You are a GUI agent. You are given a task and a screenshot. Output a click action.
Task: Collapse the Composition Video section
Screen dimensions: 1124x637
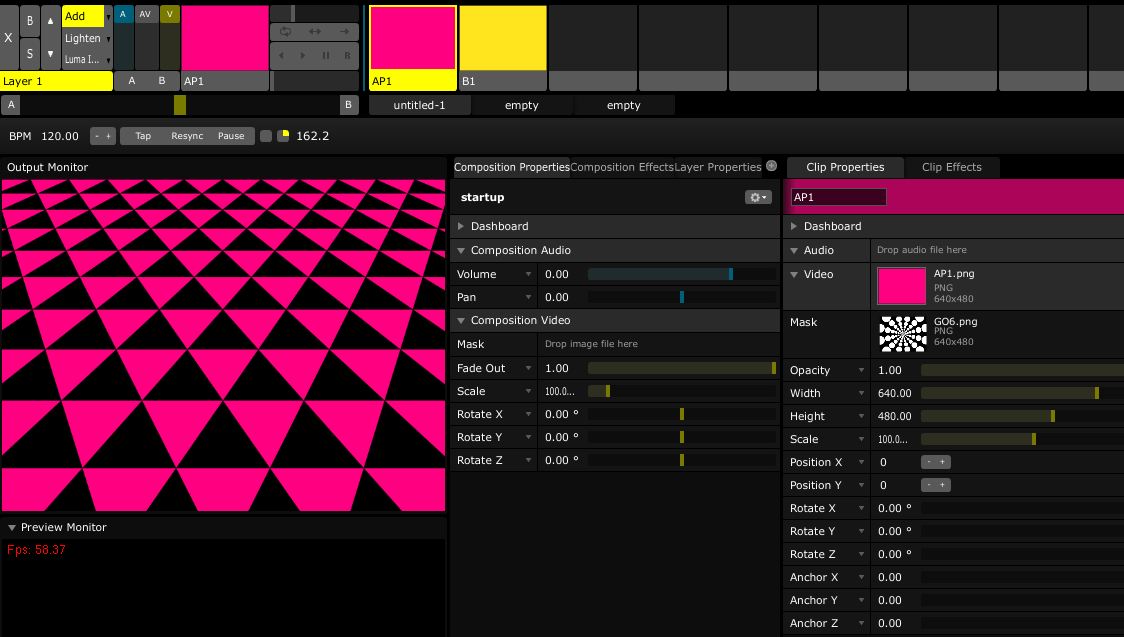pyautogui.click(x=461, y=321)
